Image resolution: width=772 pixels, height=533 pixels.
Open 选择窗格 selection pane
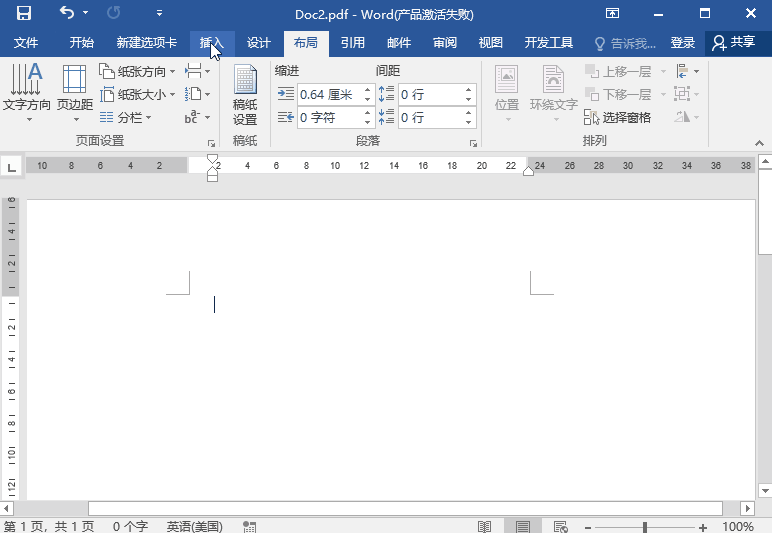coord(617,117)
